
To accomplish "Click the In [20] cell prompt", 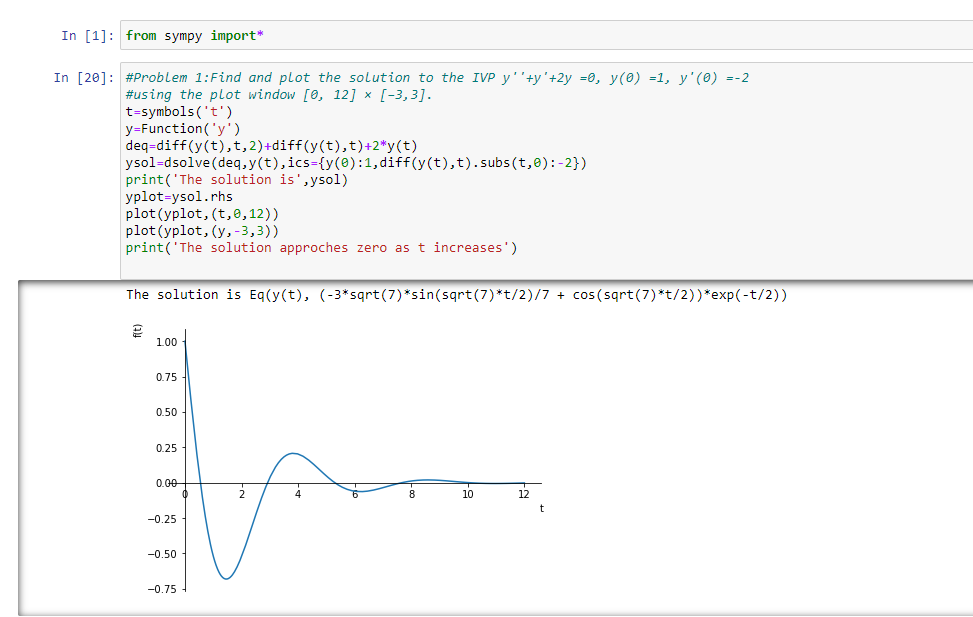I will 83,77.
